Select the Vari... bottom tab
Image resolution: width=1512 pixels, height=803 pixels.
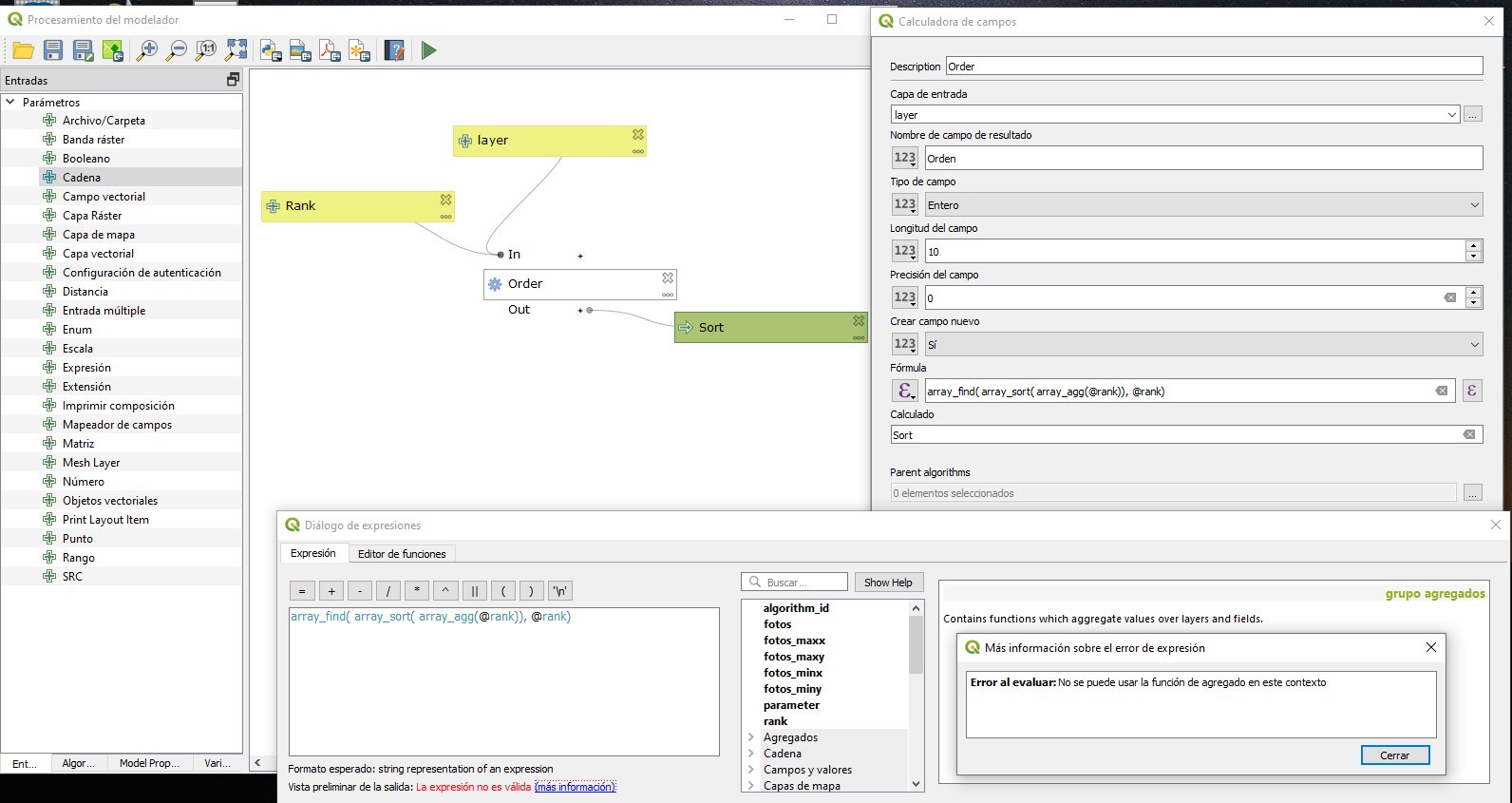[x=217, y=763]
